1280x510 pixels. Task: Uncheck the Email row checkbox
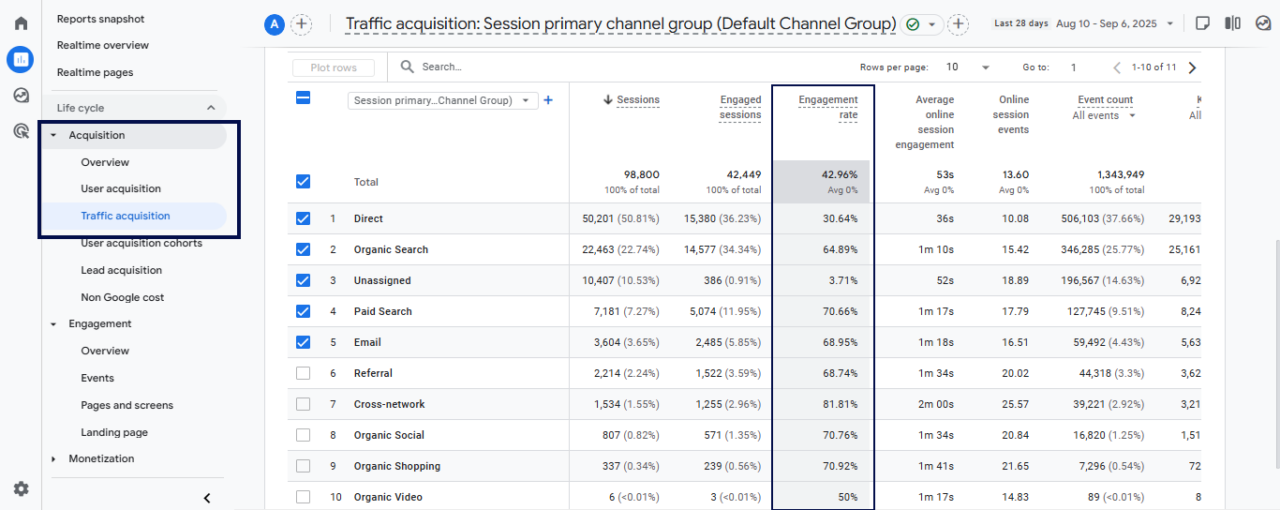click(303, 342)
